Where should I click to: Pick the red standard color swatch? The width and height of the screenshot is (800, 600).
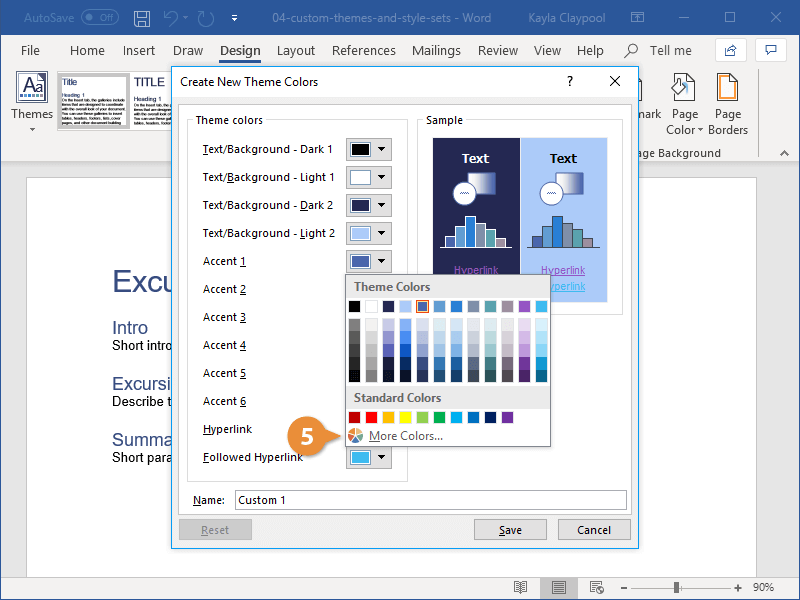(371, 417)
